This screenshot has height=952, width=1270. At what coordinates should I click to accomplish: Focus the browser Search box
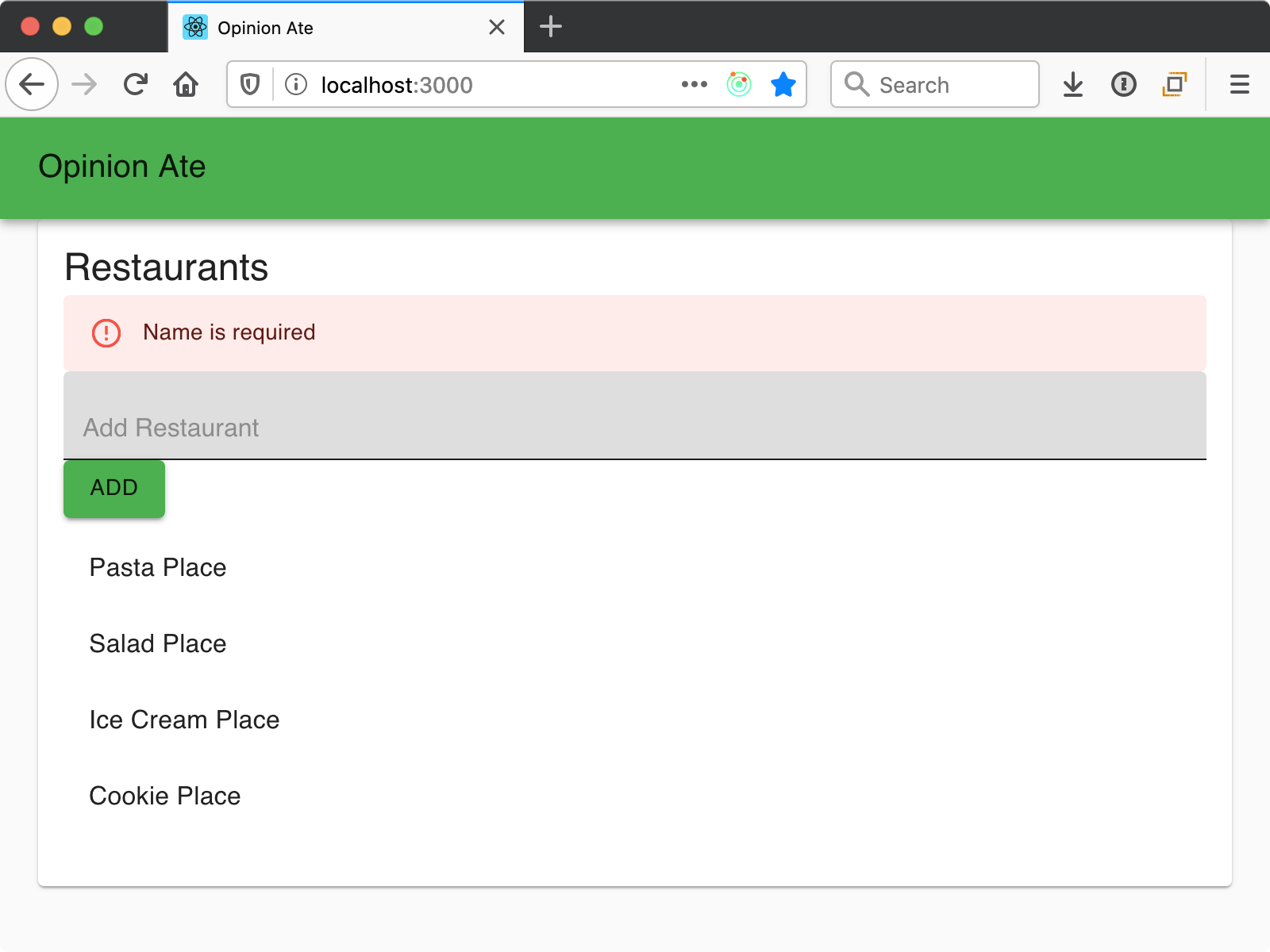[x=935, y=84]
